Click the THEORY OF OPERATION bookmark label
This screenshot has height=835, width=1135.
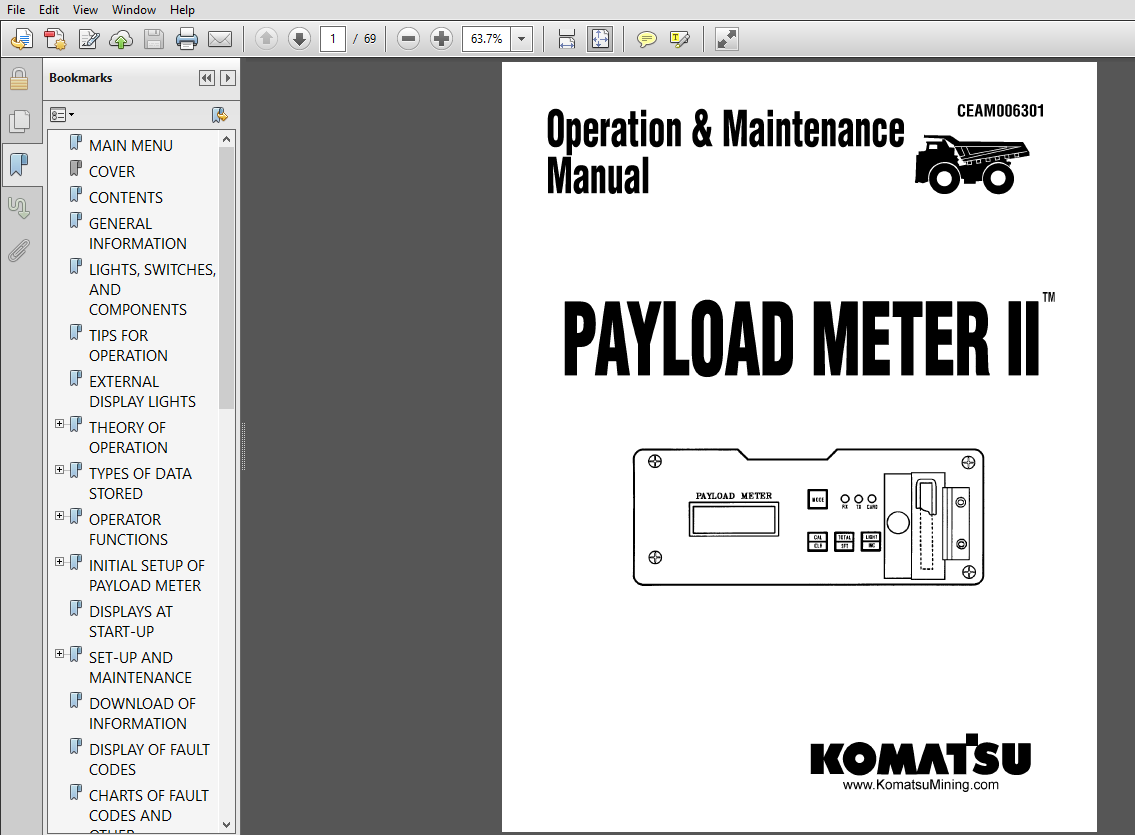tap(128, 438)
